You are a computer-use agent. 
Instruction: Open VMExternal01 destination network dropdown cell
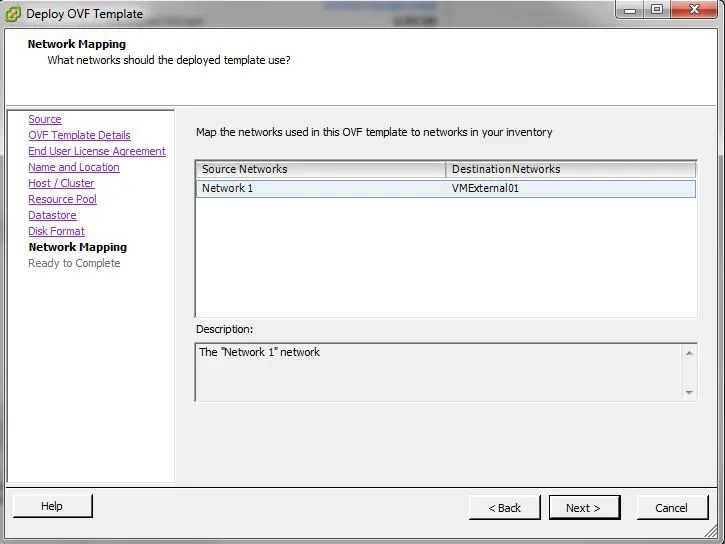point(571,189)
